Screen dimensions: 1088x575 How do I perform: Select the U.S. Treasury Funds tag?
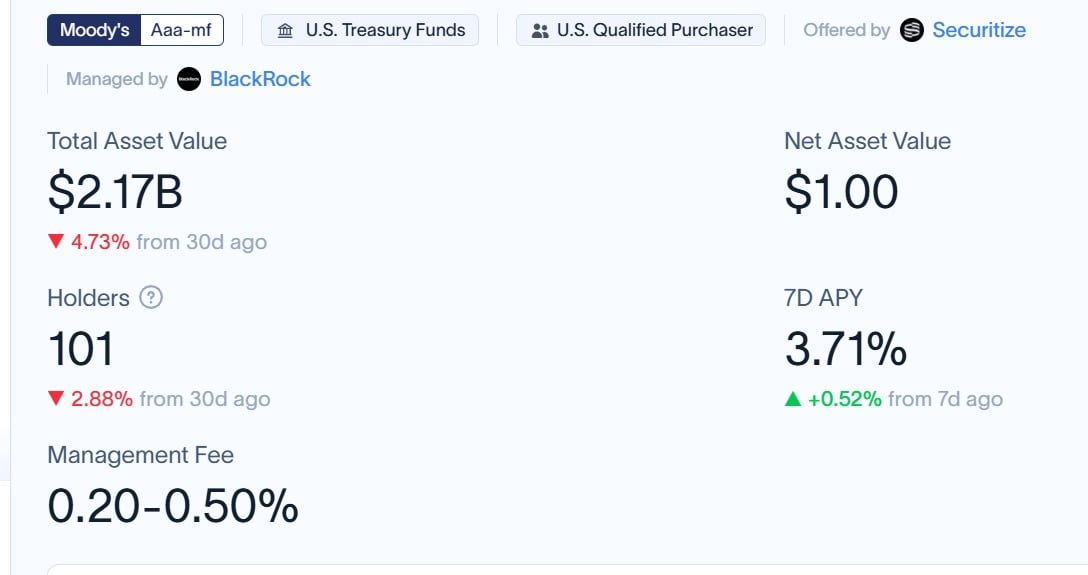pyautogui.click(x=370, y=31)
